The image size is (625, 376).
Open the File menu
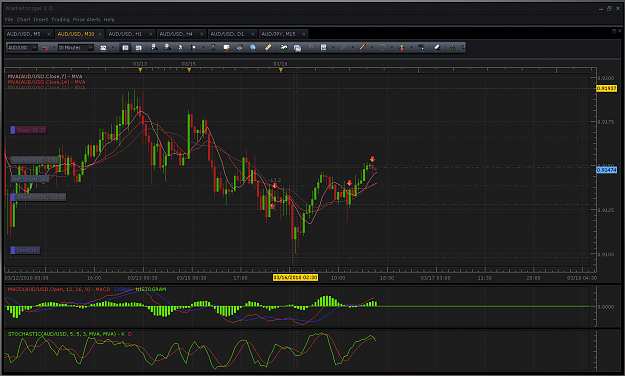point(9,20)
